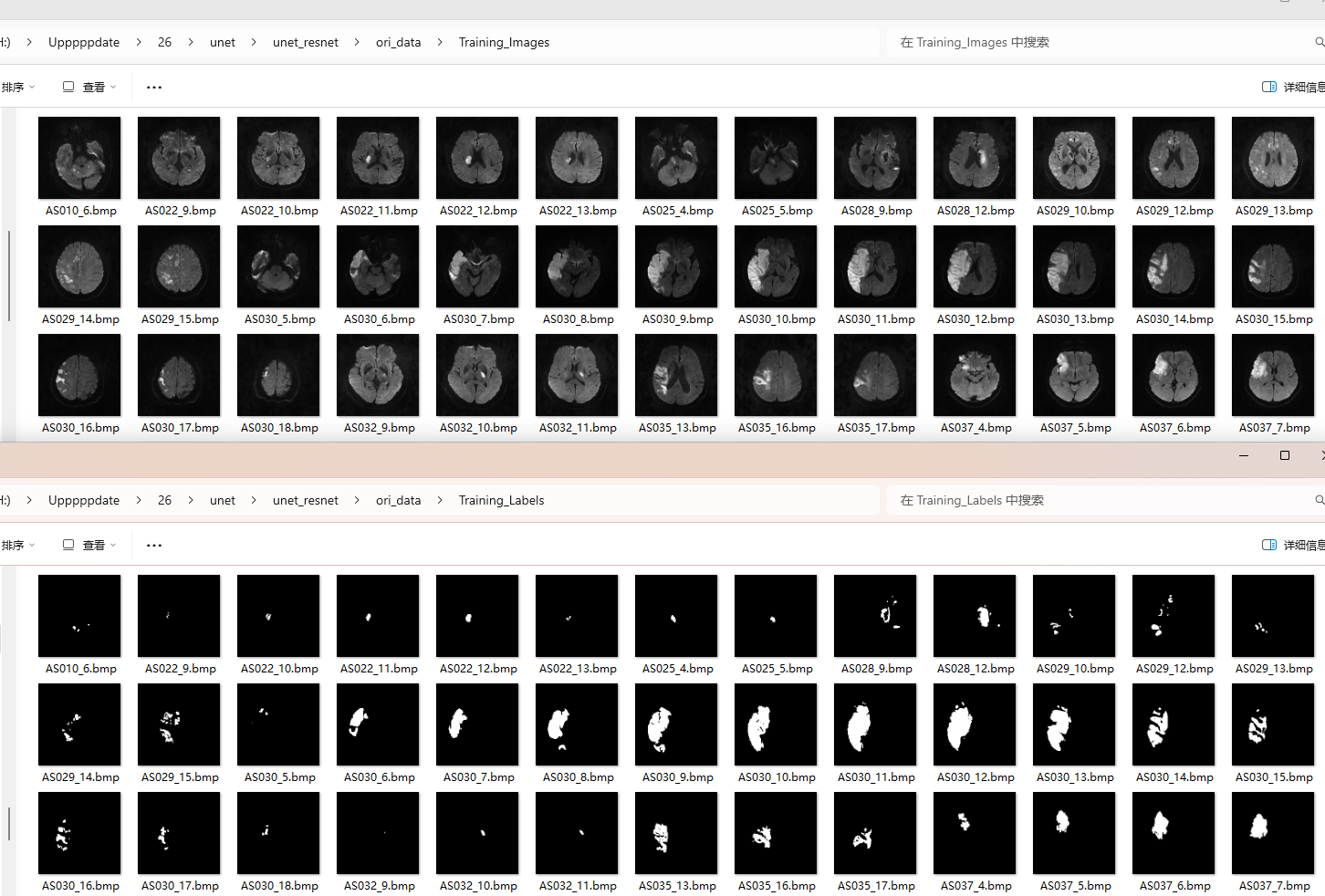
Task: Select AS029_13.bmp thumbnail in Training_Images
Action: (x=1273, y=158)
